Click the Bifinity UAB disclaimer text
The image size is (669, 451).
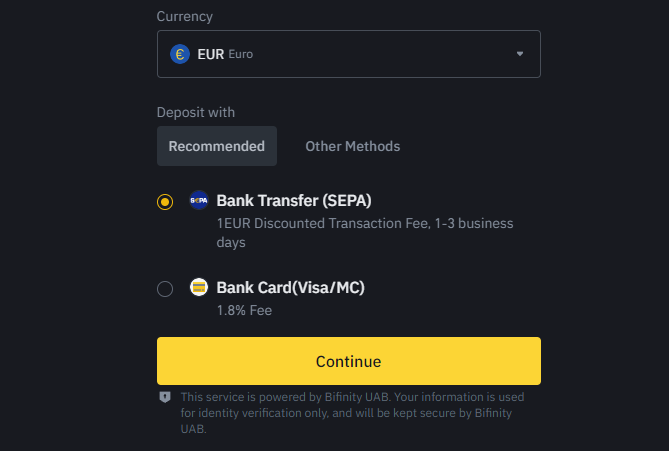[x=352, y=413]
